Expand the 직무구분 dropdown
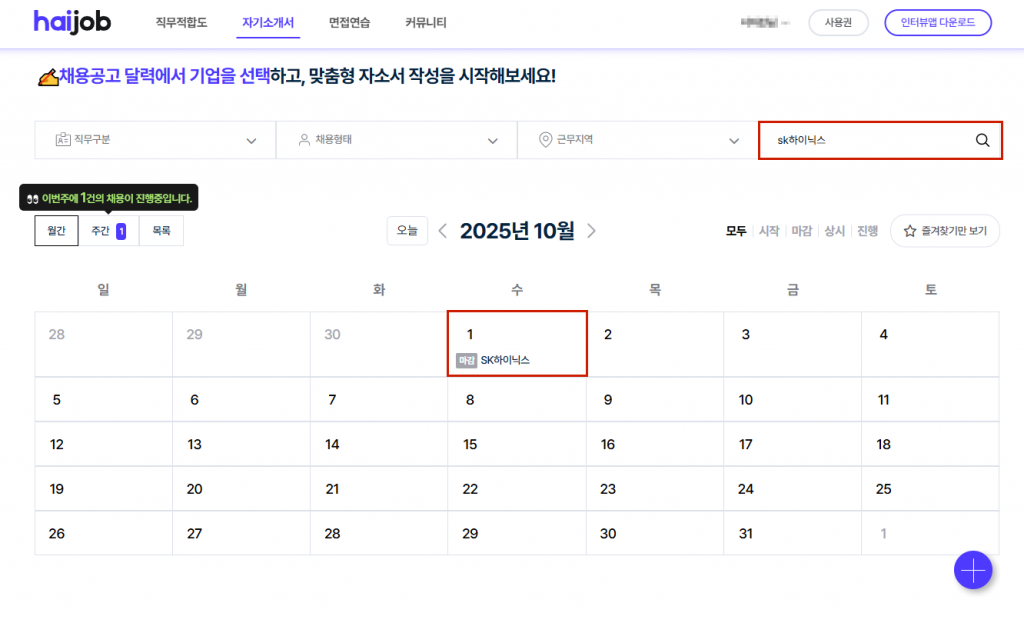 [x=155, y=140]
